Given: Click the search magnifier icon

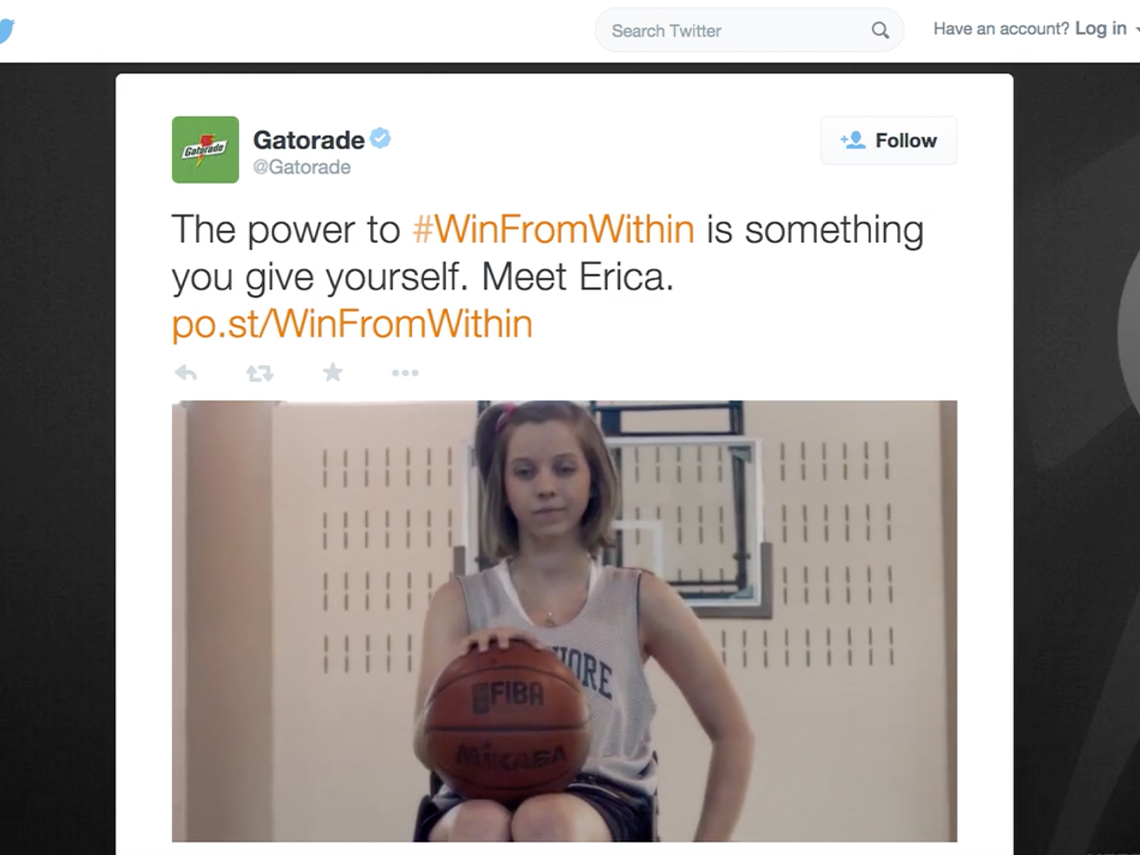Looking at the screenshot, I should [880, 31].
